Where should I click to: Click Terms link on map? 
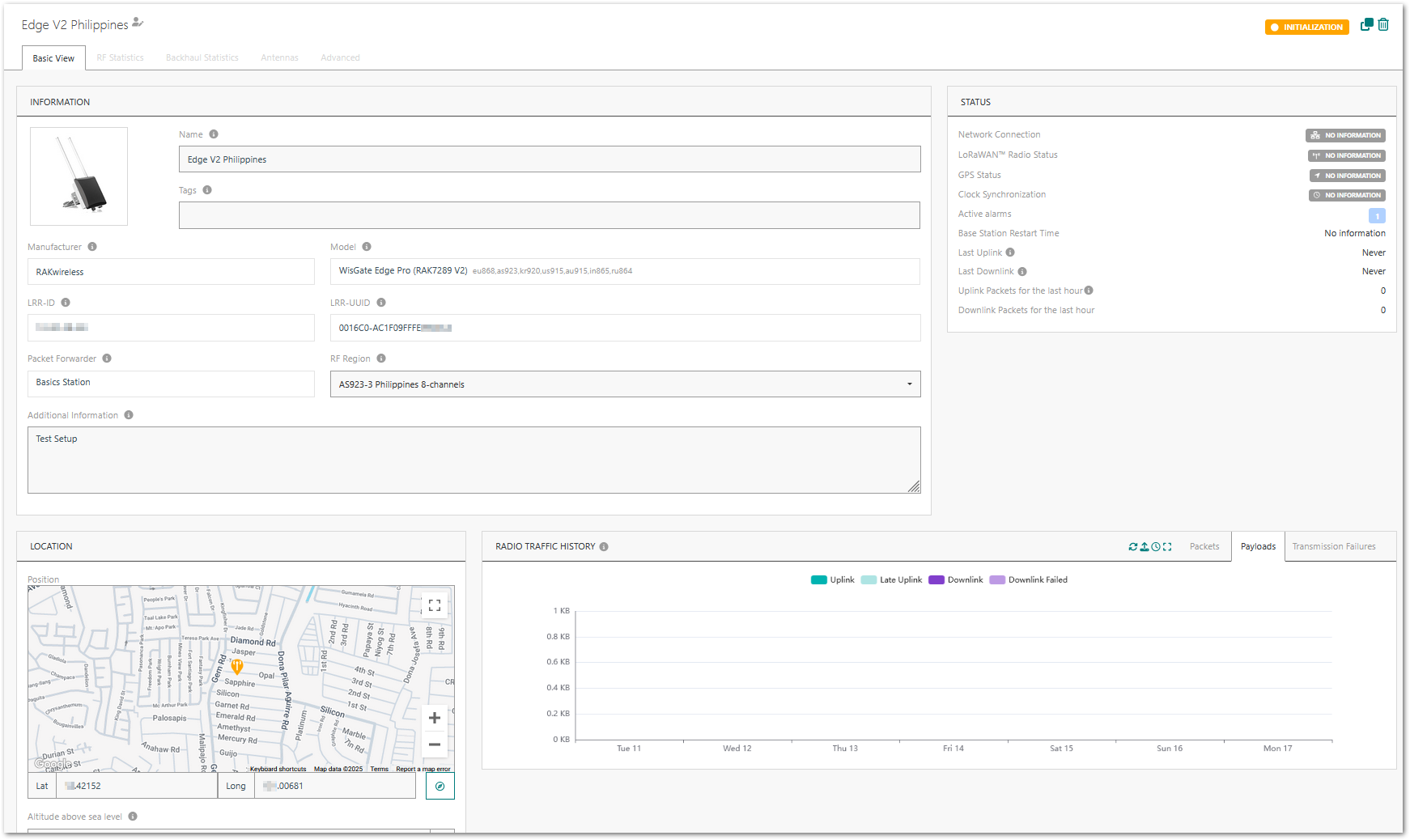coord(380,769)
